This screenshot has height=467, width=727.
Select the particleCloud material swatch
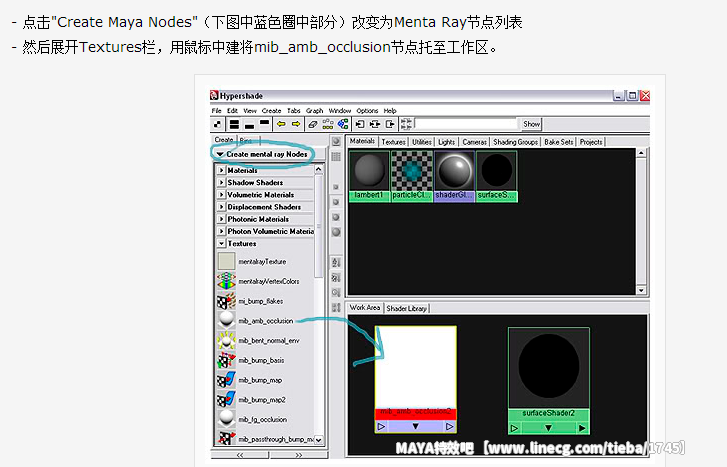[x=412, y=176]
